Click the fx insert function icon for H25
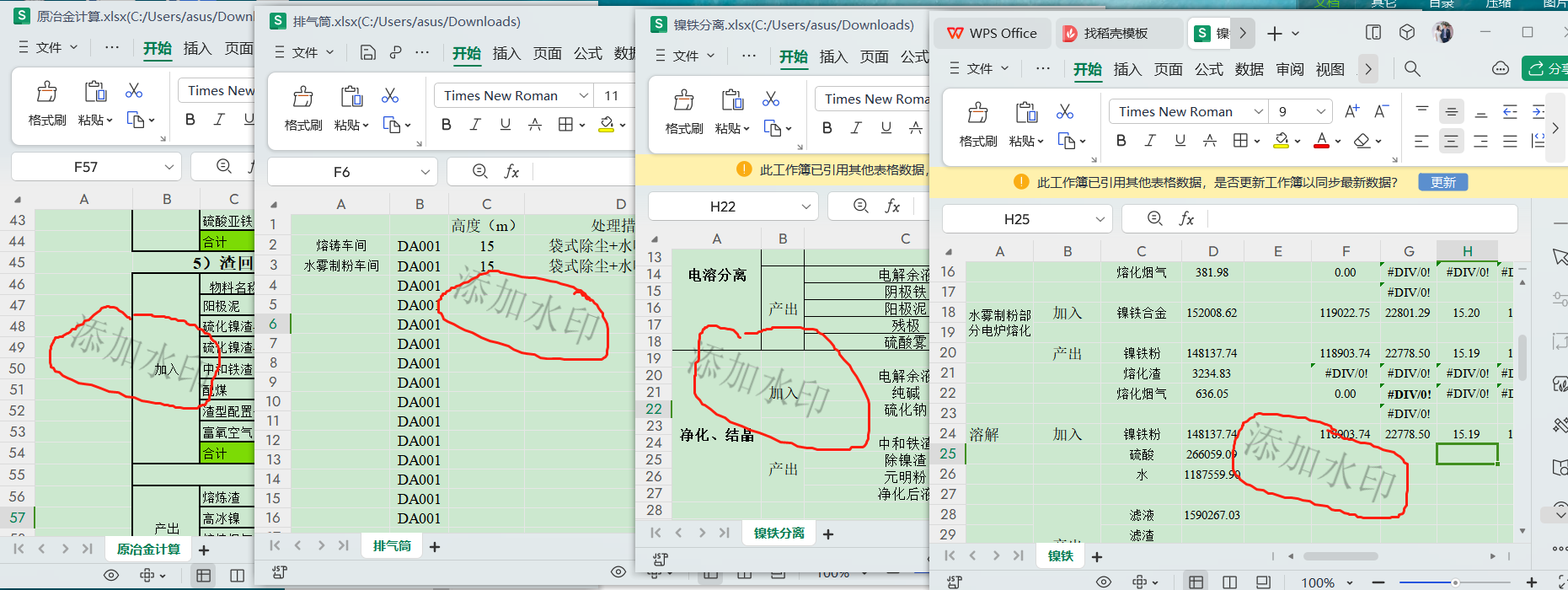Image resolution: width=1568 pixels, height=590 pixels. [1186, 218]
